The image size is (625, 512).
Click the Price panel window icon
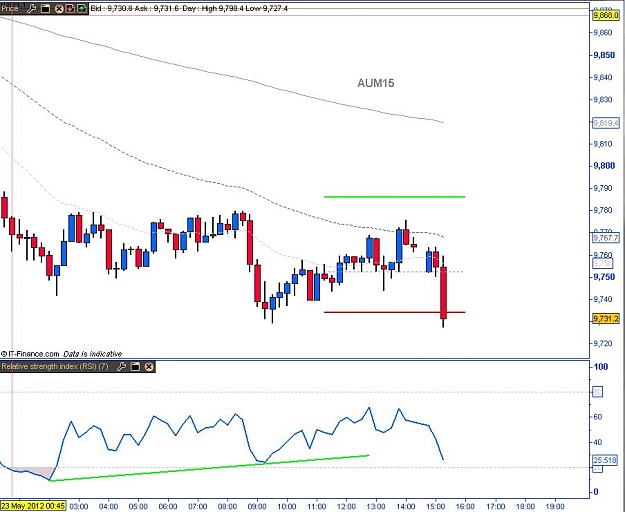45,8
